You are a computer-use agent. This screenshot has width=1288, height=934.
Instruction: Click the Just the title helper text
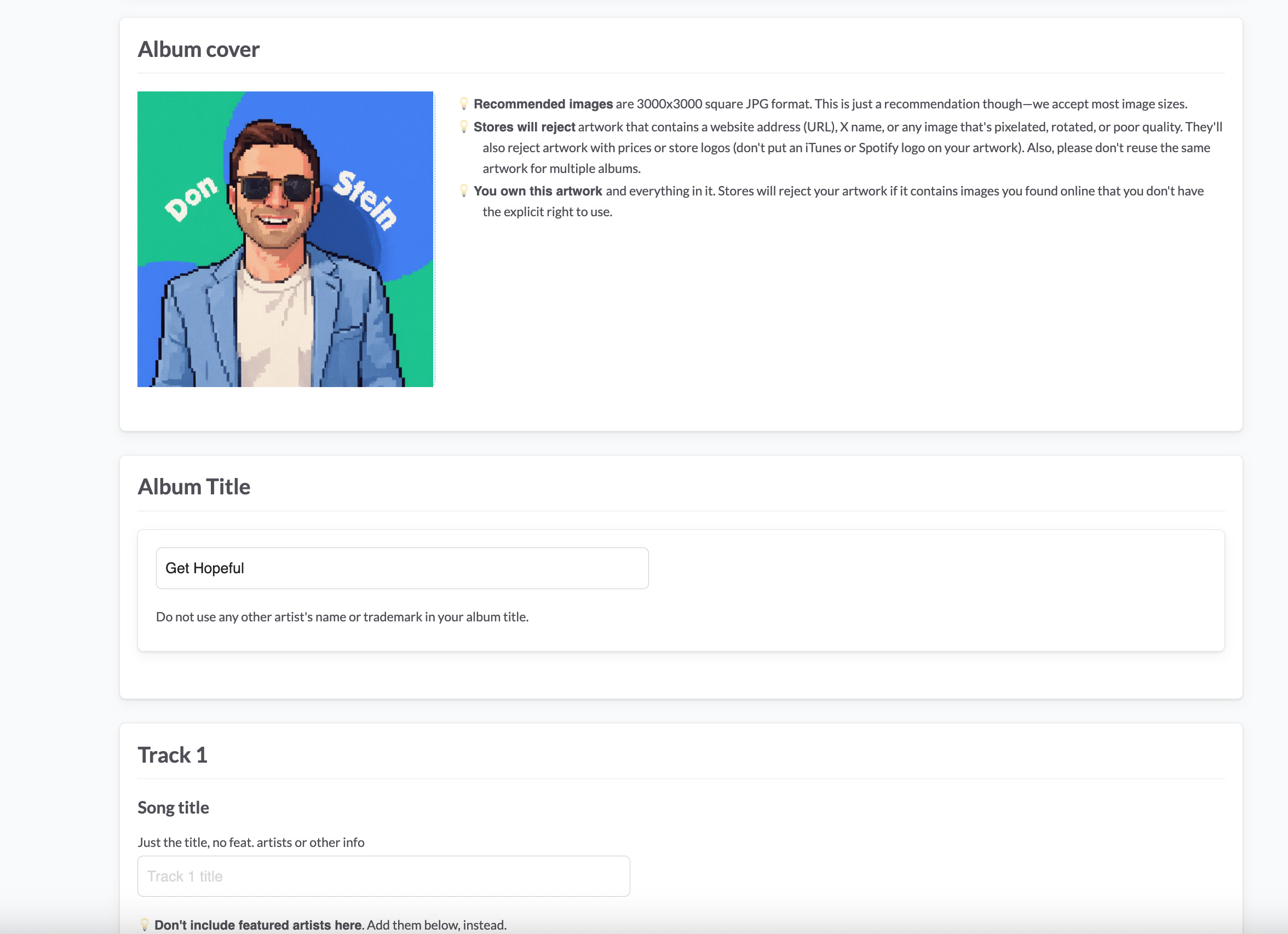tap(250, 842)
